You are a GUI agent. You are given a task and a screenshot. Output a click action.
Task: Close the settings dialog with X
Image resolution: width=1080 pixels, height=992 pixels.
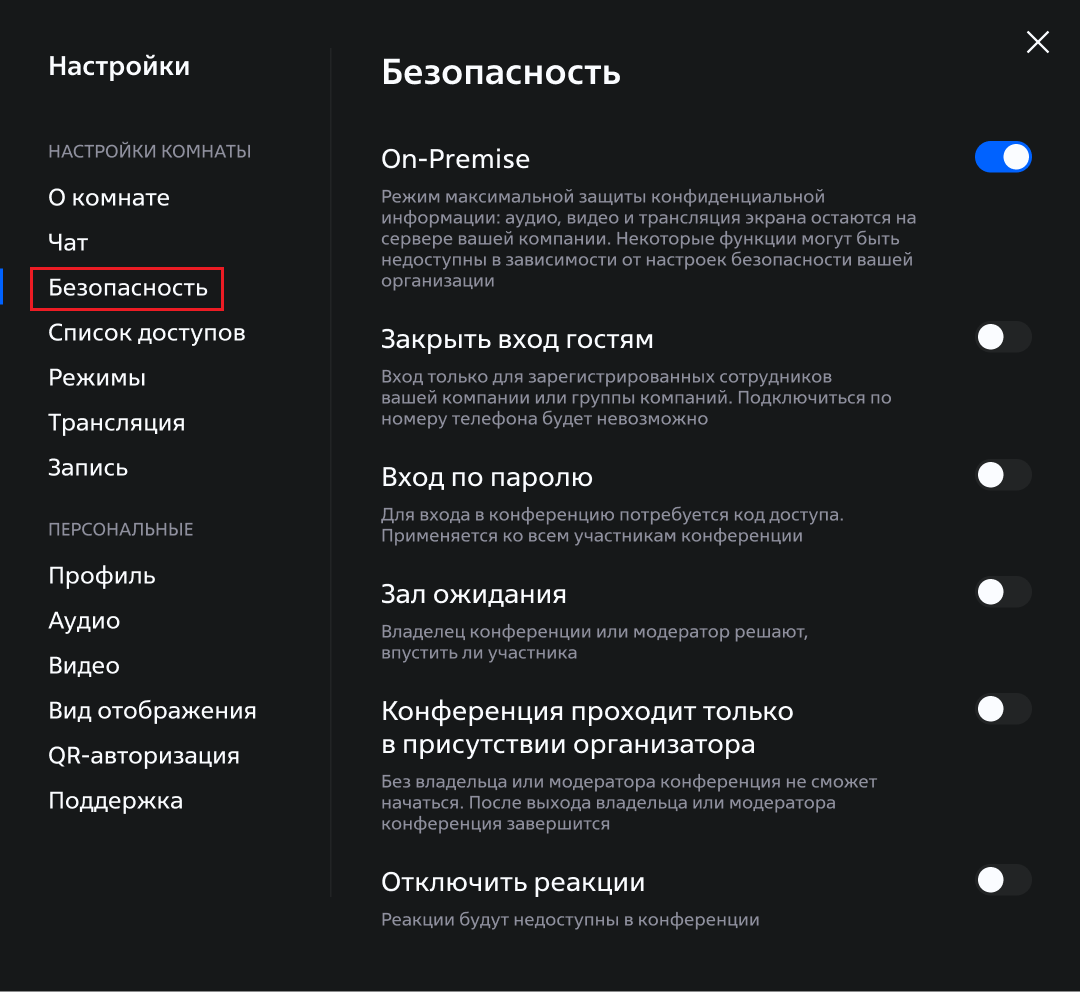pos(1038,42)
